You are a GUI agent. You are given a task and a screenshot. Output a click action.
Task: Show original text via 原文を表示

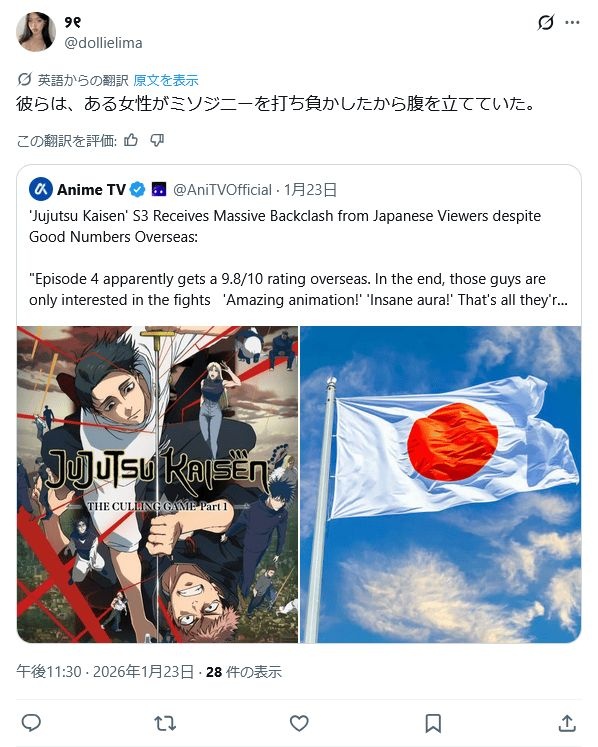tap(166, 80)
